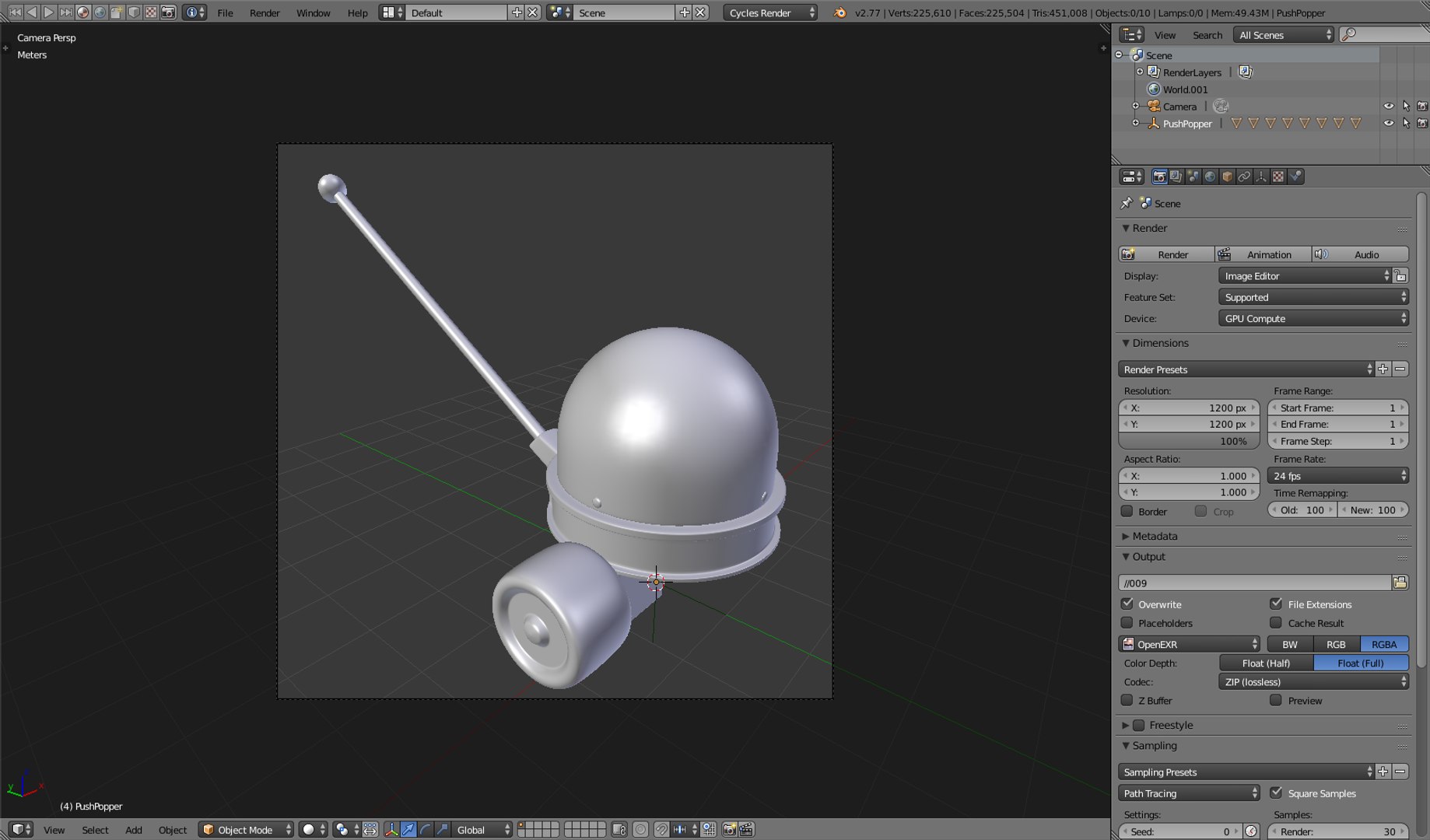Enable Cache Result checkbox

(1276, 622)
